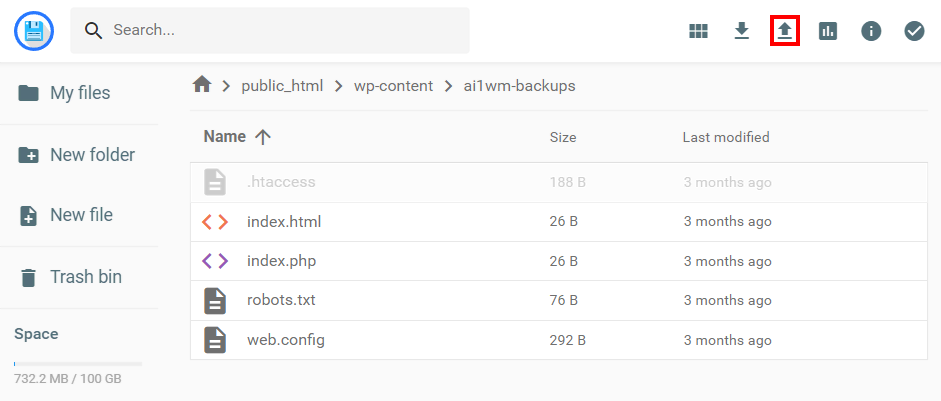
Task: Click the File Browser floppy logo
Action: [x=33, y=31]
